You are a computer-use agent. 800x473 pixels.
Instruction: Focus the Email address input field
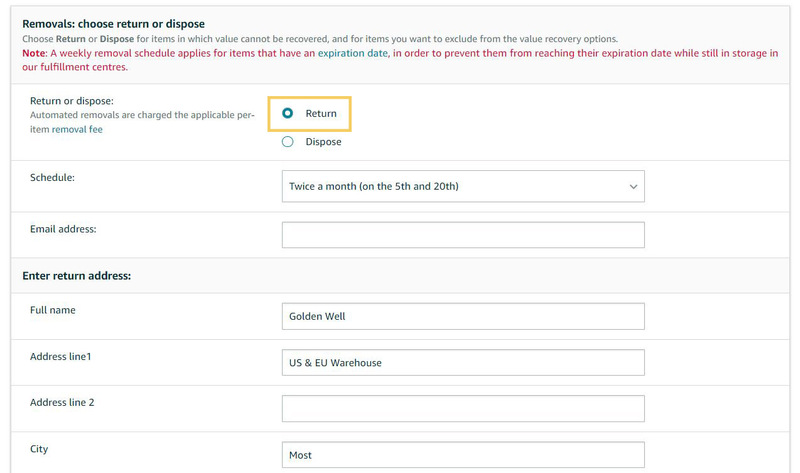463,235
